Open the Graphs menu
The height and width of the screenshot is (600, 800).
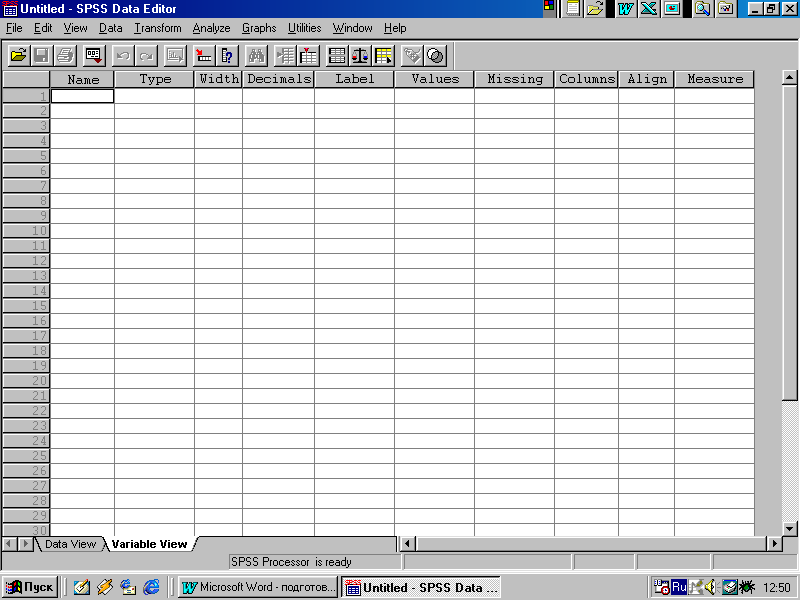point(259,28)
